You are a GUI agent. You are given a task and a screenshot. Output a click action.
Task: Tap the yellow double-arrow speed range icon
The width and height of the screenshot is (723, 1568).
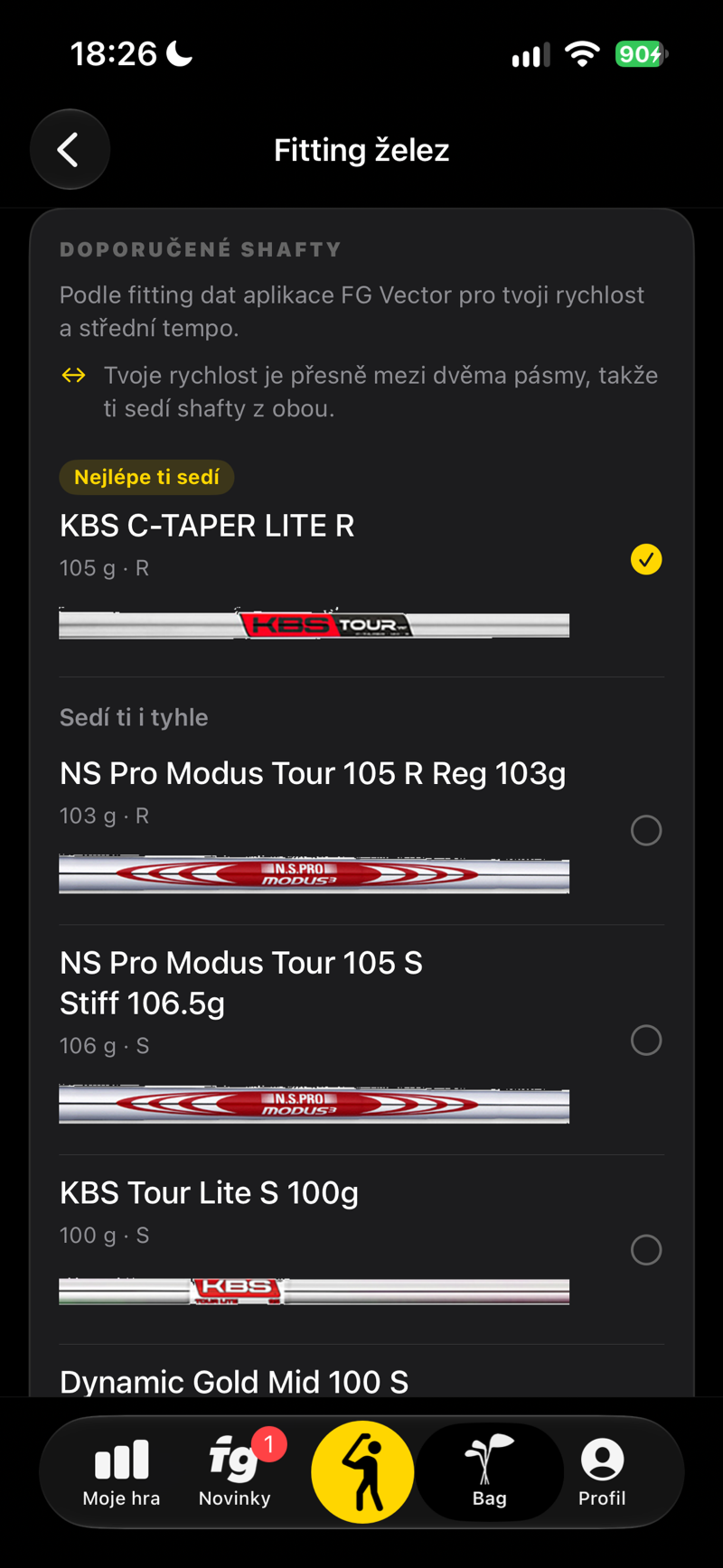(x=74, y=375)
